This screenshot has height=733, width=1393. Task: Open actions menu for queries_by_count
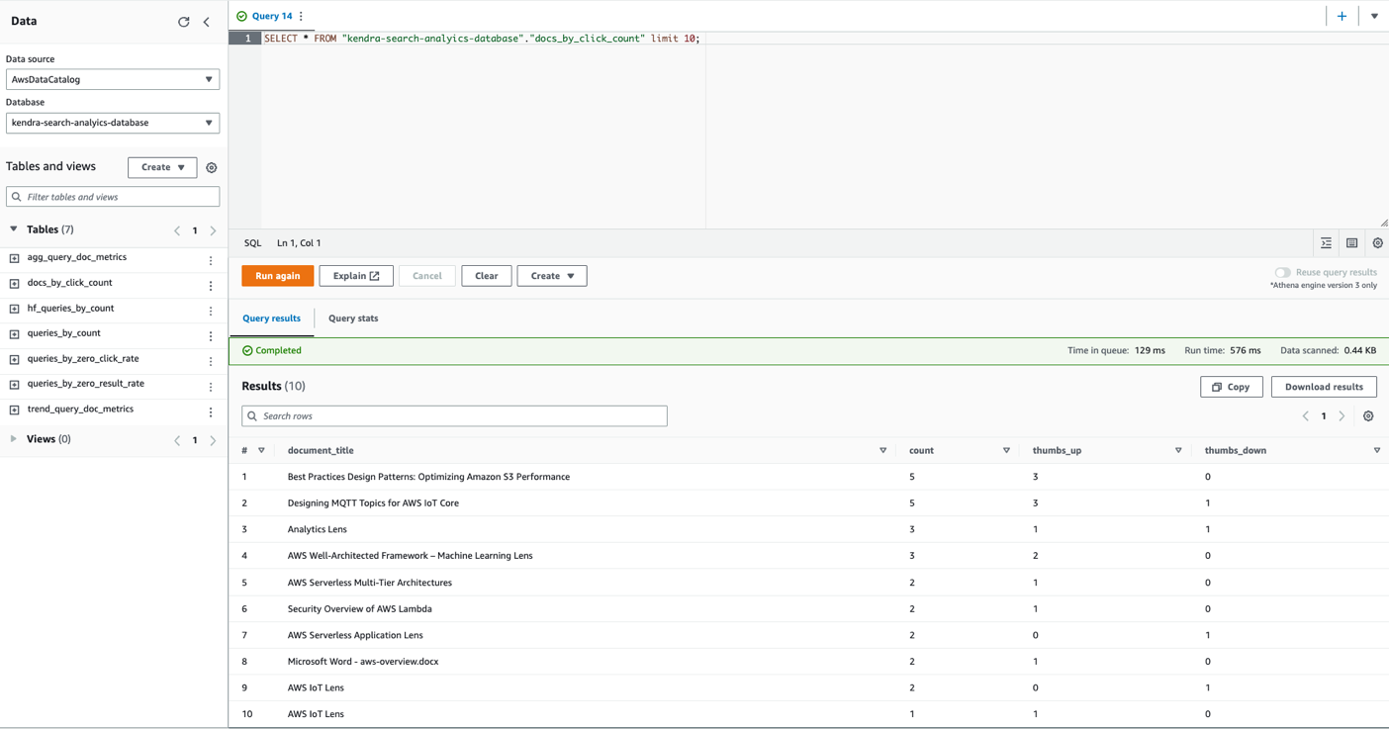[x=211, y=336]
